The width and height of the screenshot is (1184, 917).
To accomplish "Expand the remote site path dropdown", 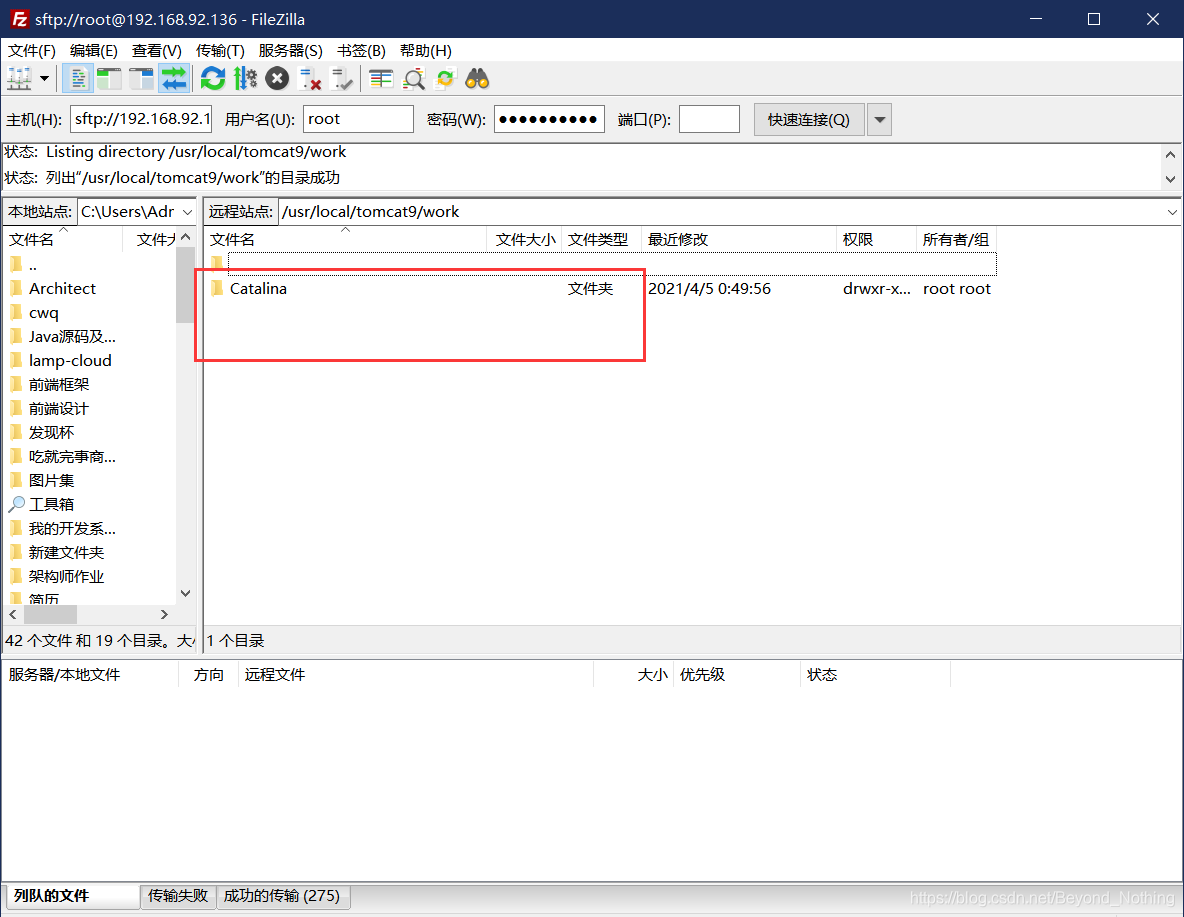I will [x=1172, y=212].
